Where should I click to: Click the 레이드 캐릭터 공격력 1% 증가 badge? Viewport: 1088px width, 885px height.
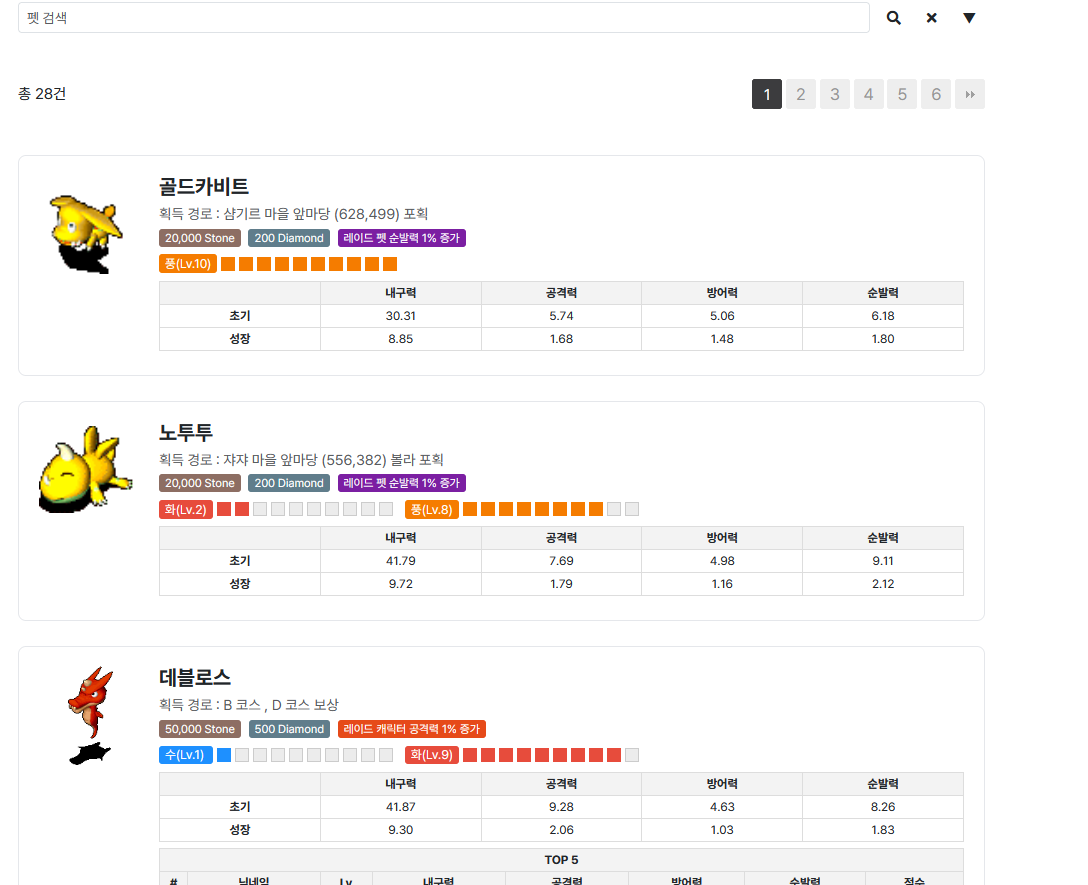coord(412,729)
